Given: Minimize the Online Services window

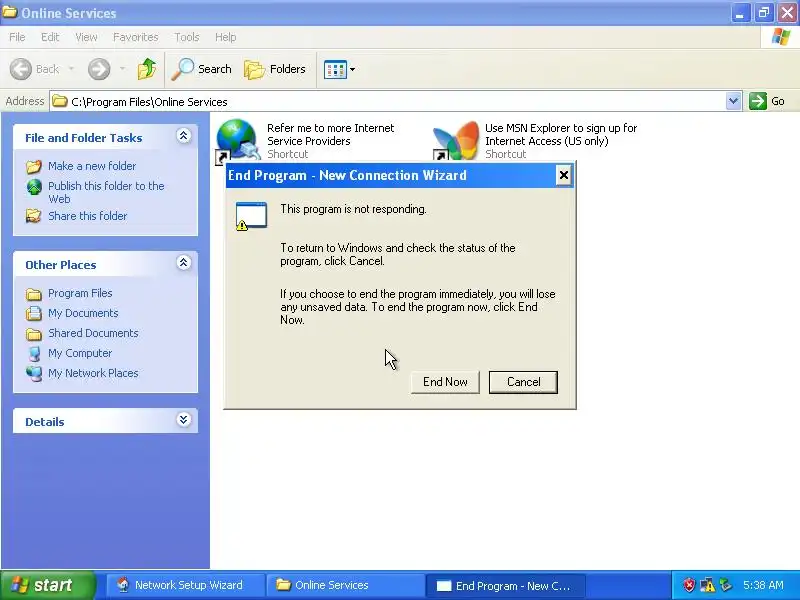Looking at the screenshot, I should (x=740, y=13).
